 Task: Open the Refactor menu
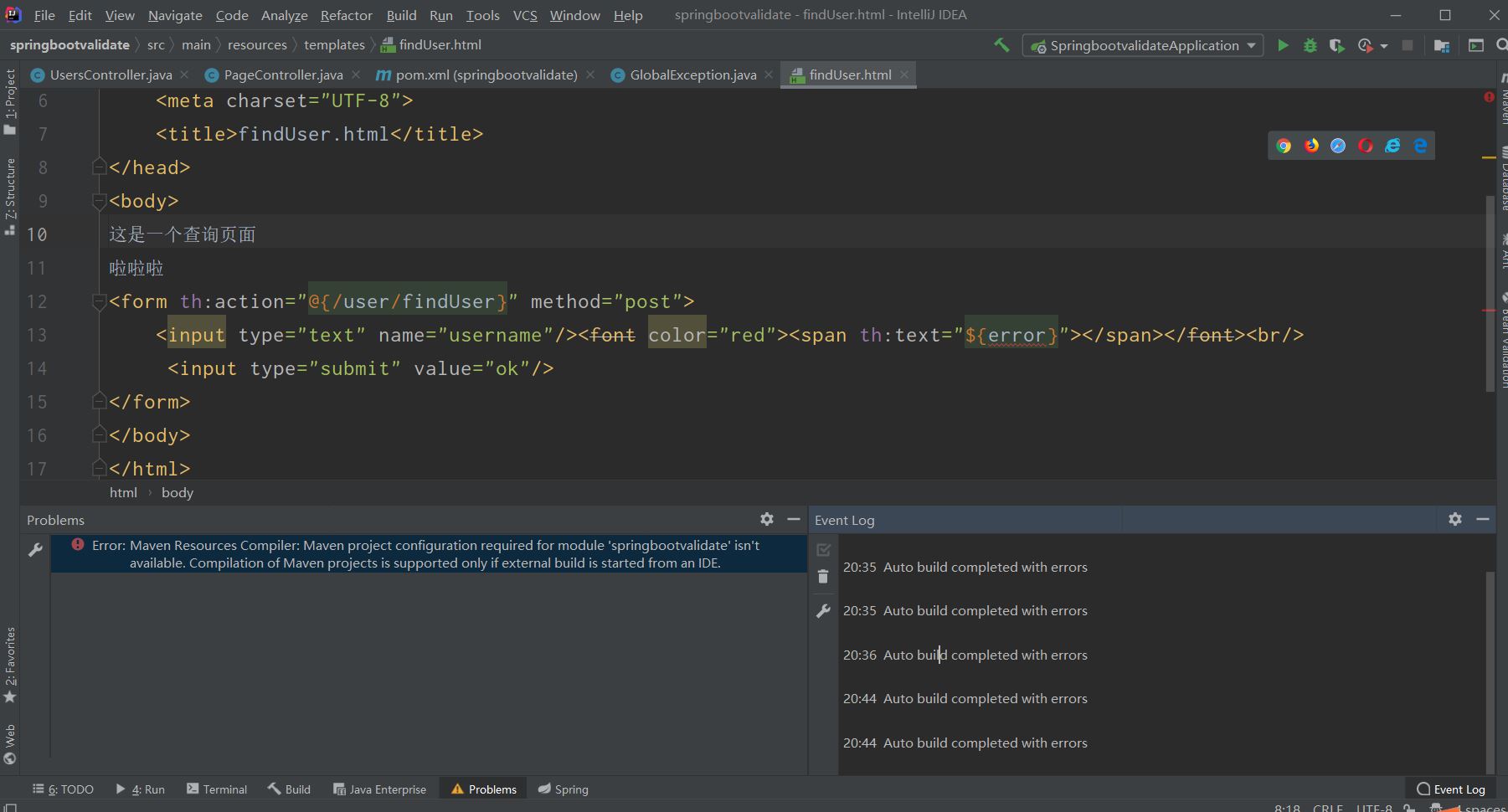[346, 15]
